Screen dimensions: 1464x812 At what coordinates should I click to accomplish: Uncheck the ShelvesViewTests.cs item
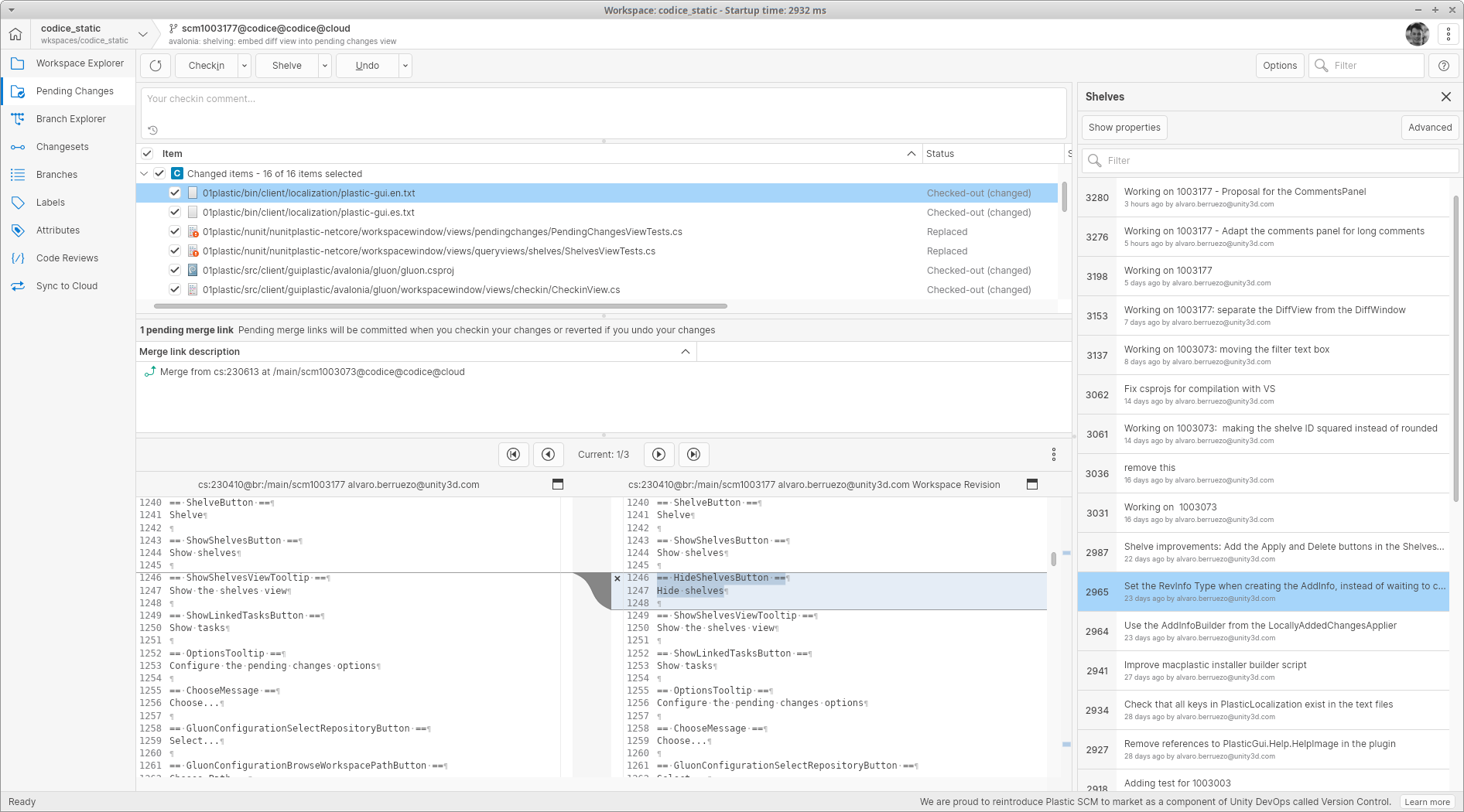[174, 251]
